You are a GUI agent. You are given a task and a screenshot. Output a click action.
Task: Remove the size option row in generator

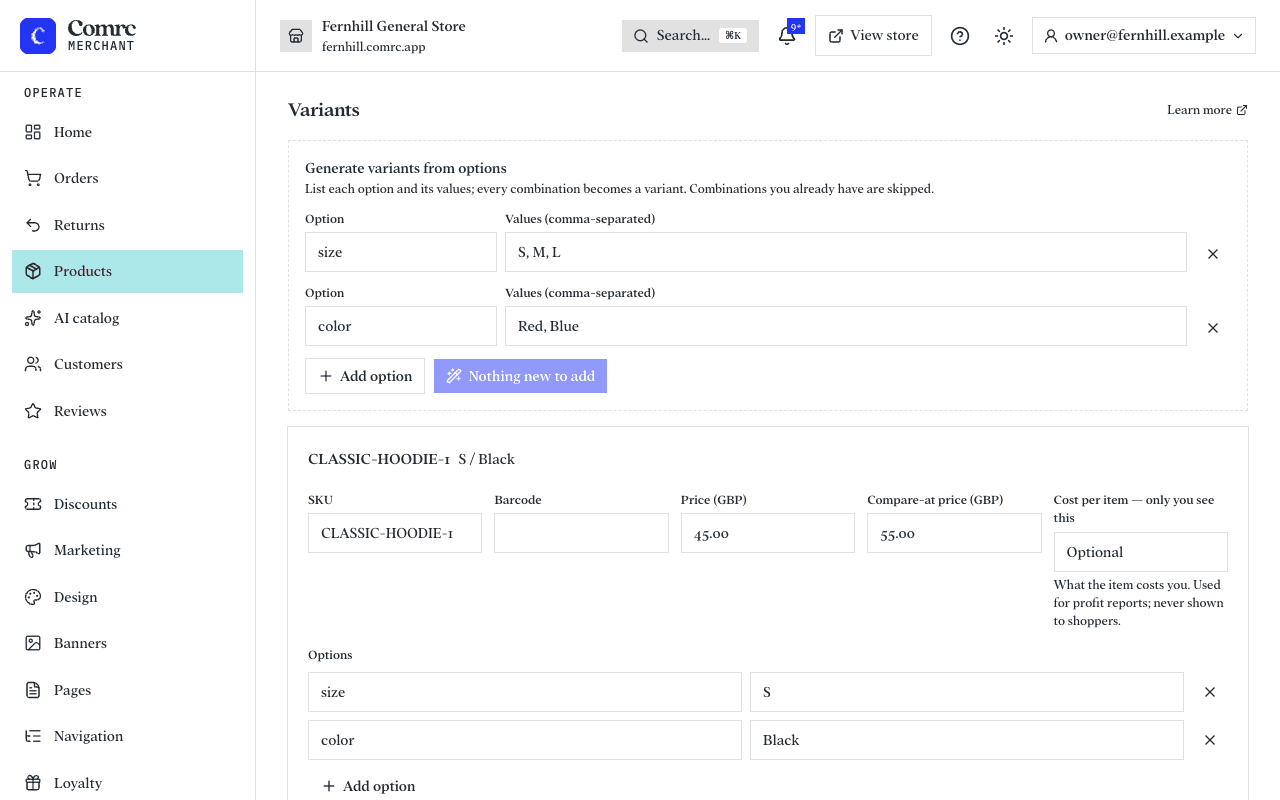(1213, 254)
